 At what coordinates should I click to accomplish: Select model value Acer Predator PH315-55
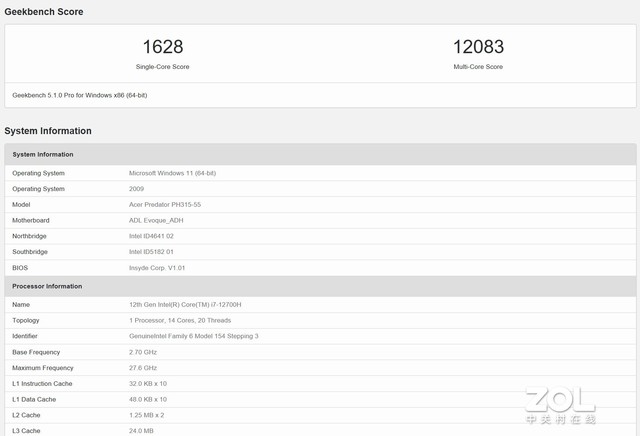point(165,205)
